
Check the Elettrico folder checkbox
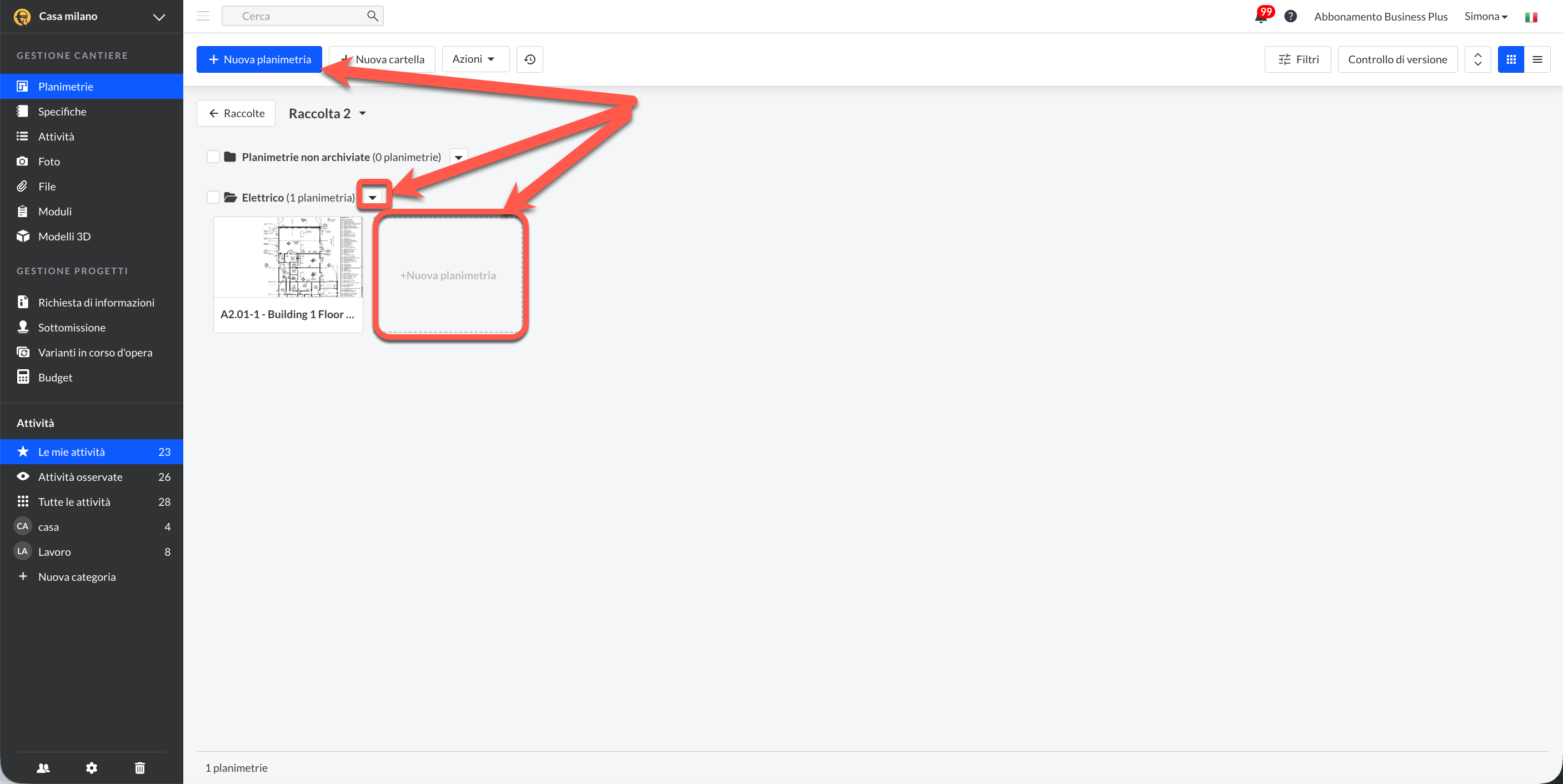point(213,198)
